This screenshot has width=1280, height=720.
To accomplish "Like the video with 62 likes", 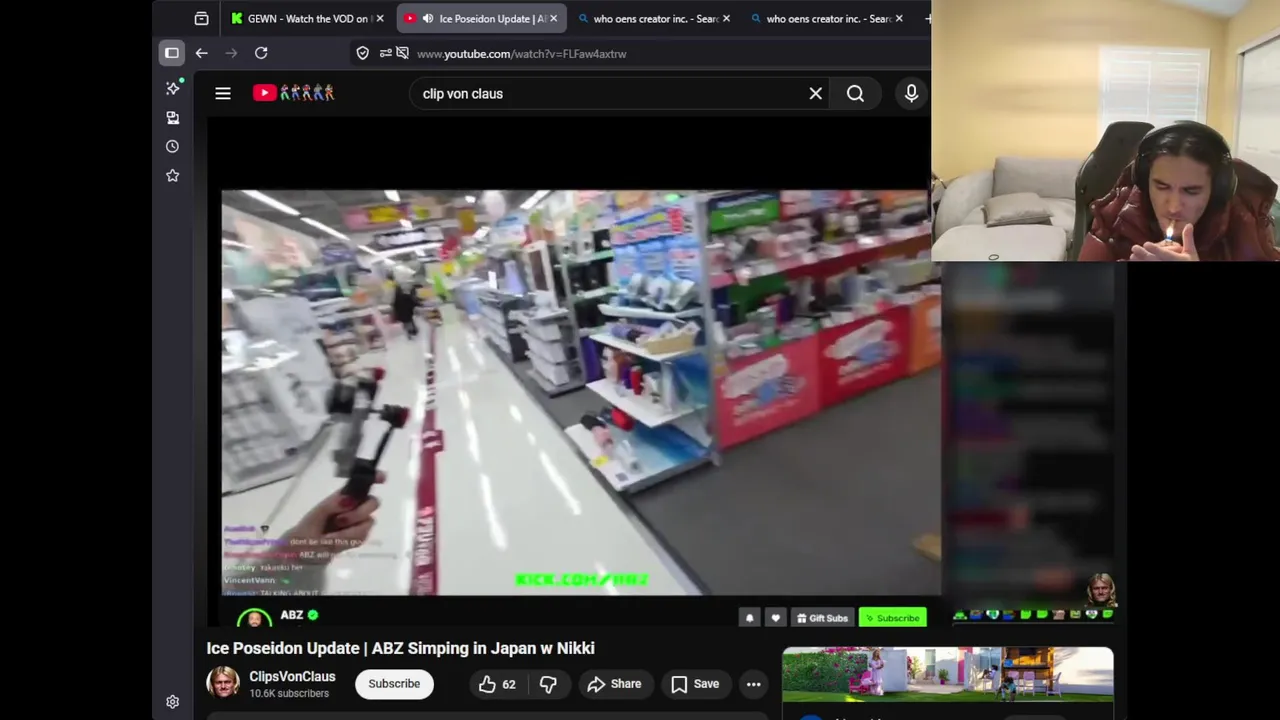I will tap(498, 684).
